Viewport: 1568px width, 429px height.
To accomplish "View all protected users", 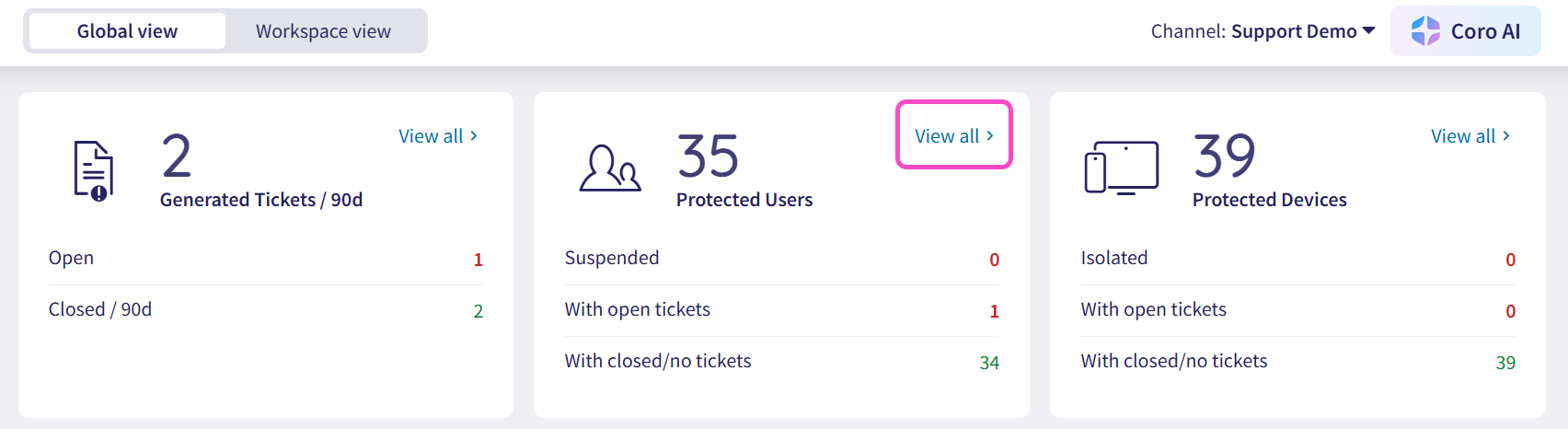I will click(954, 136).
